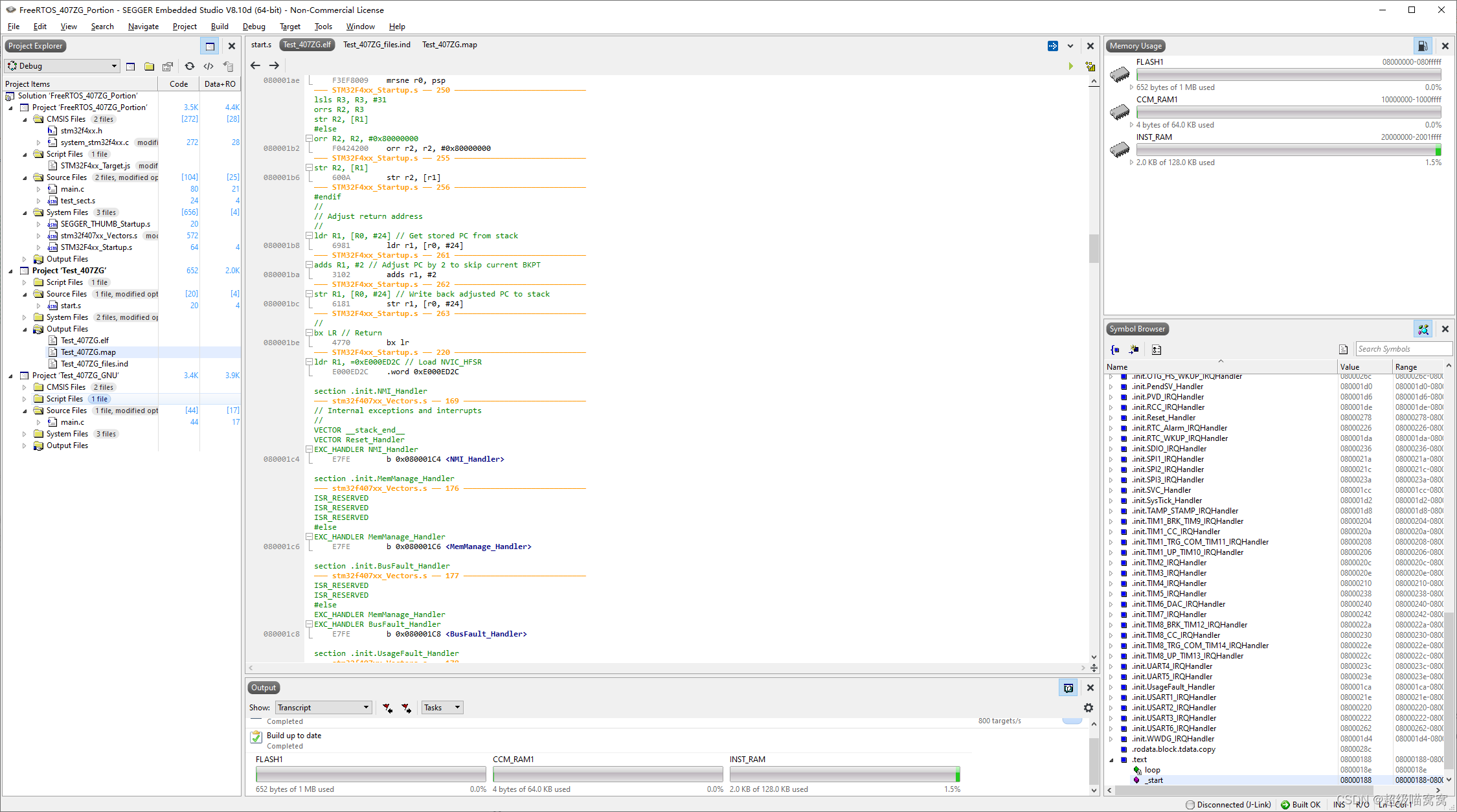Switch to the start.s editor tab

point(262,45)
